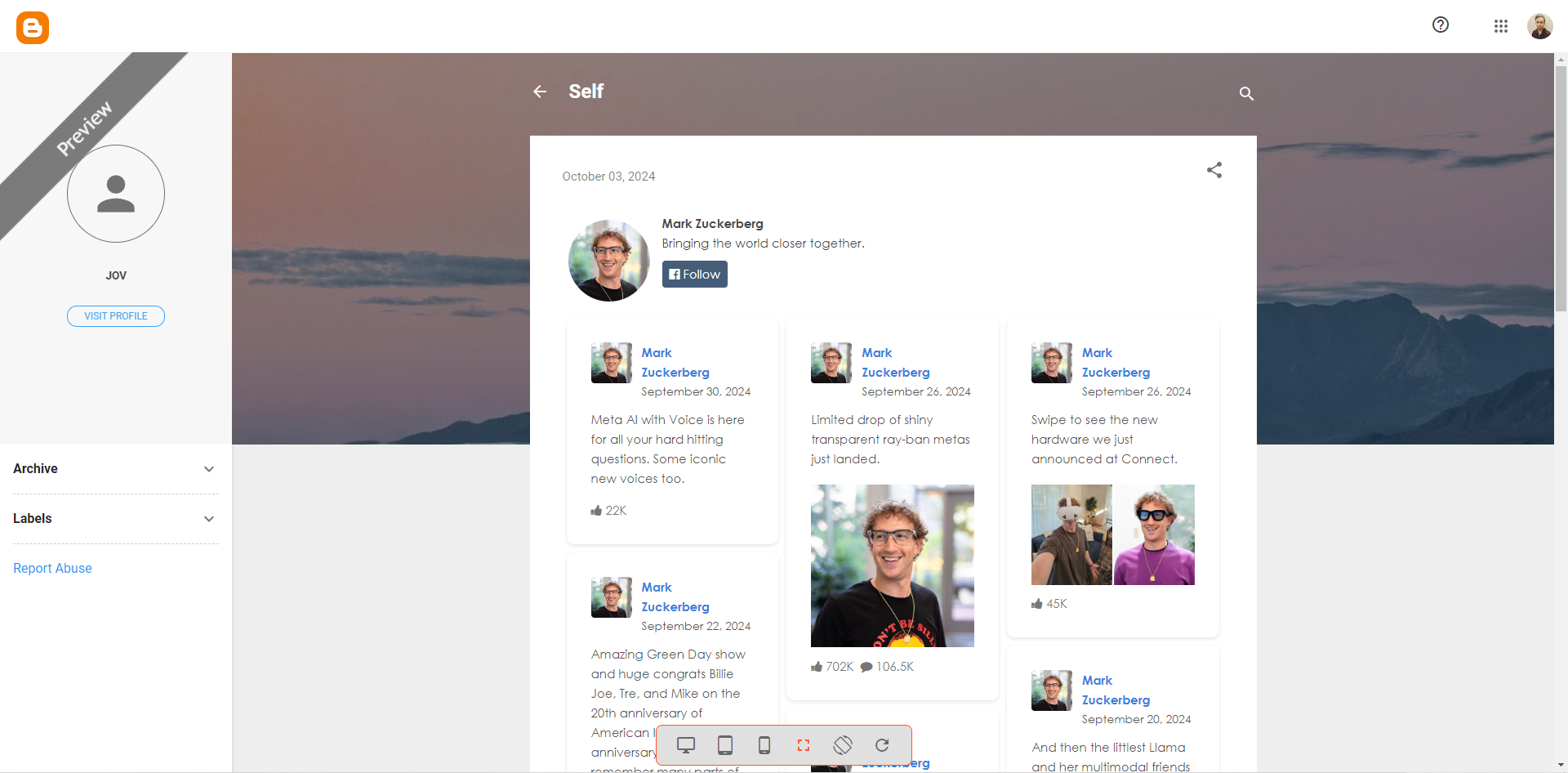The width and height of the screenshot is (1568, 773).
Task: Click the 'Meta AI with Voice' post text
Action: (668, 449)
